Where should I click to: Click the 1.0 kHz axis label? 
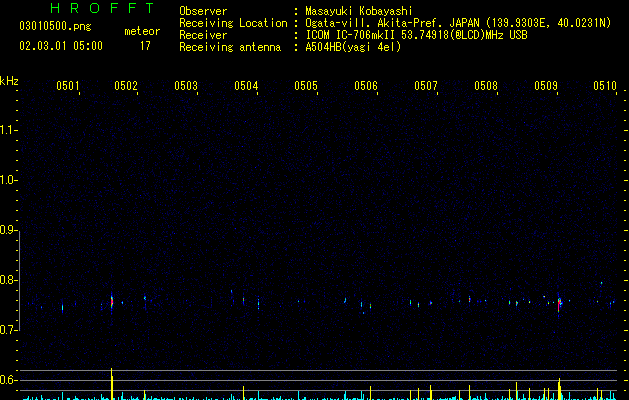[9, 180]
